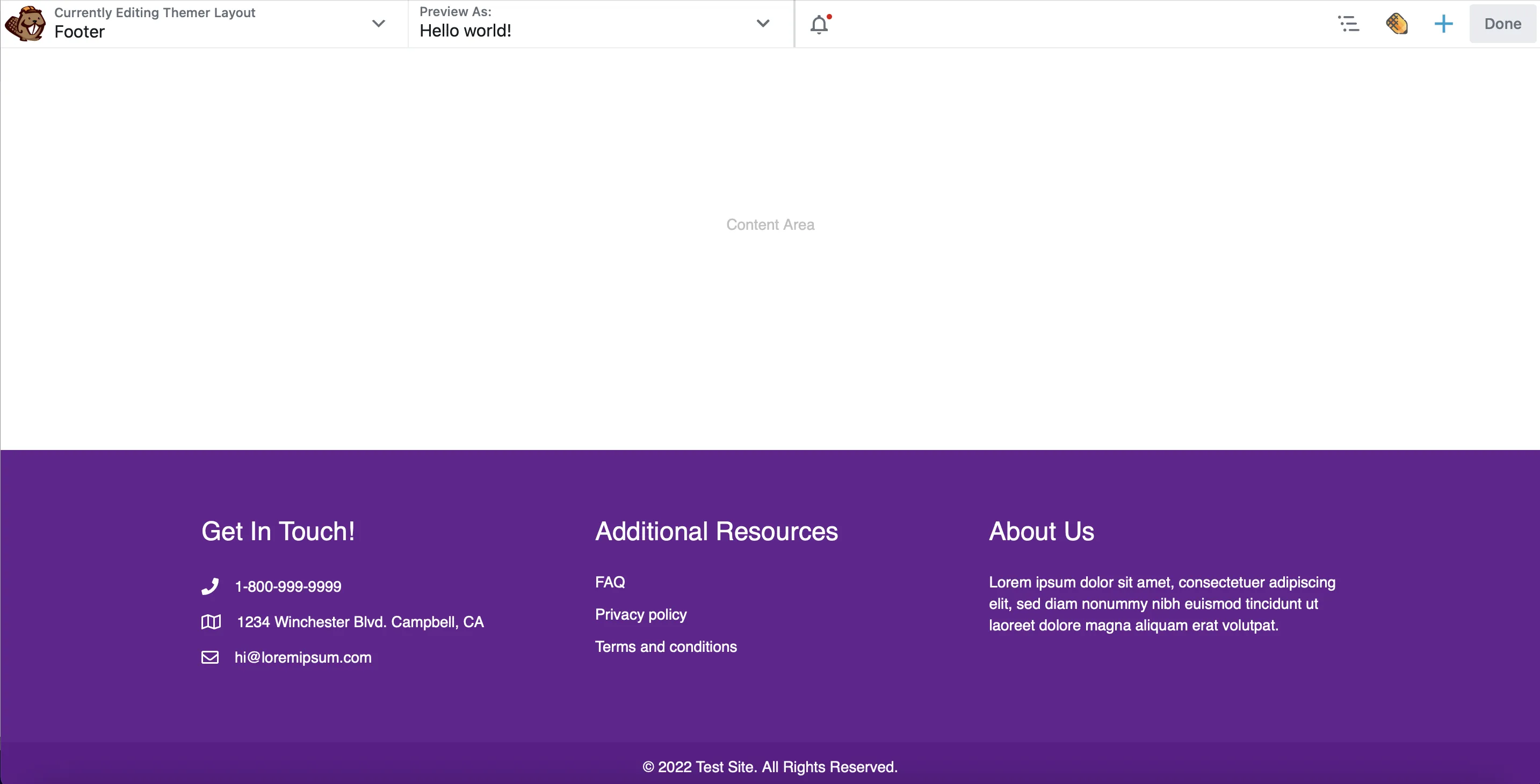
Task: Expand the Preview As dropdown chevron
Action: point(763,23)
